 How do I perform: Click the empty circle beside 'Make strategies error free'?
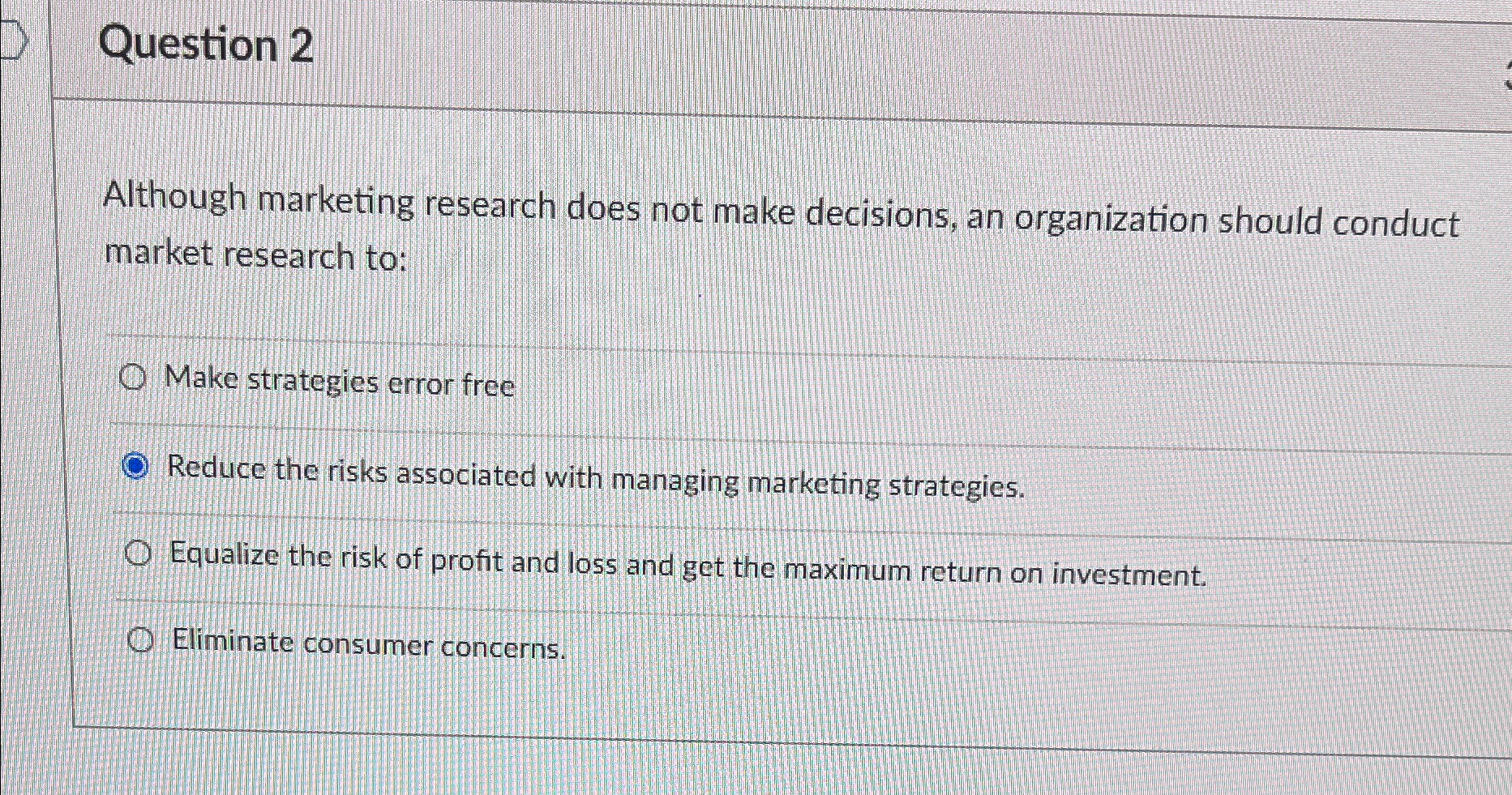pyautogui.click(x=135, y=376)
